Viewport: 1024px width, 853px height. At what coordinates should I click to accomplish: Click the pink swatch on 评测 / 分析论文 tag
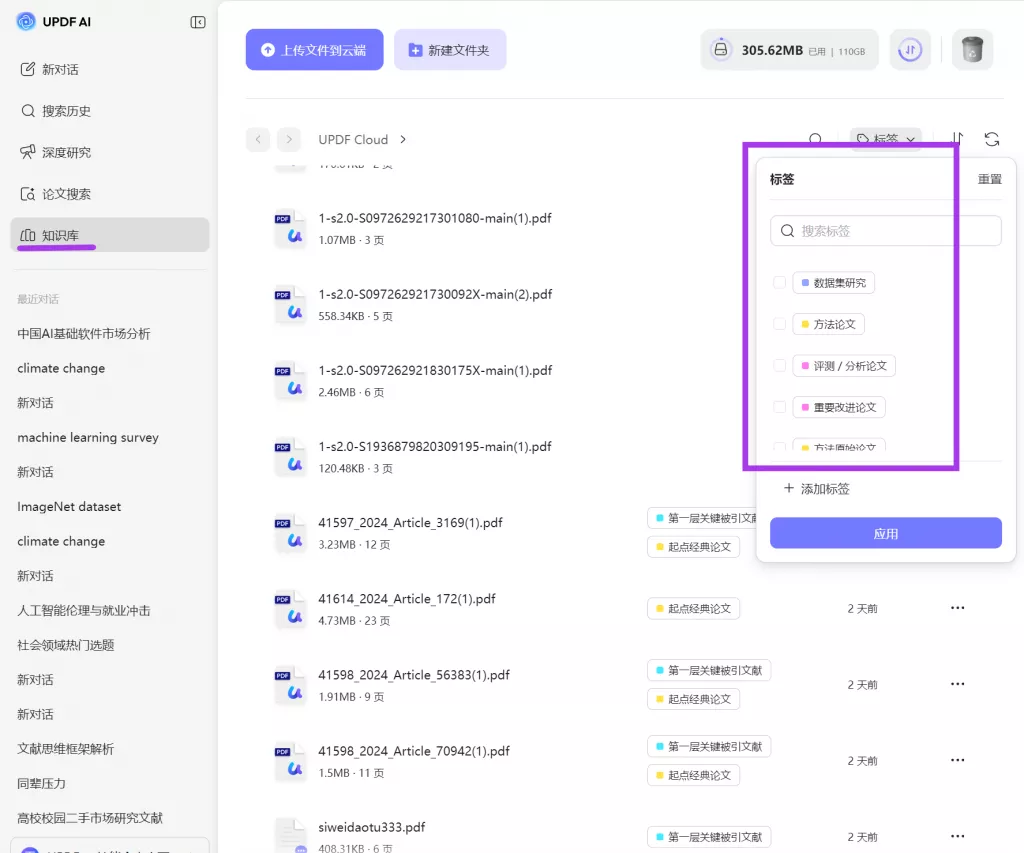805,366
